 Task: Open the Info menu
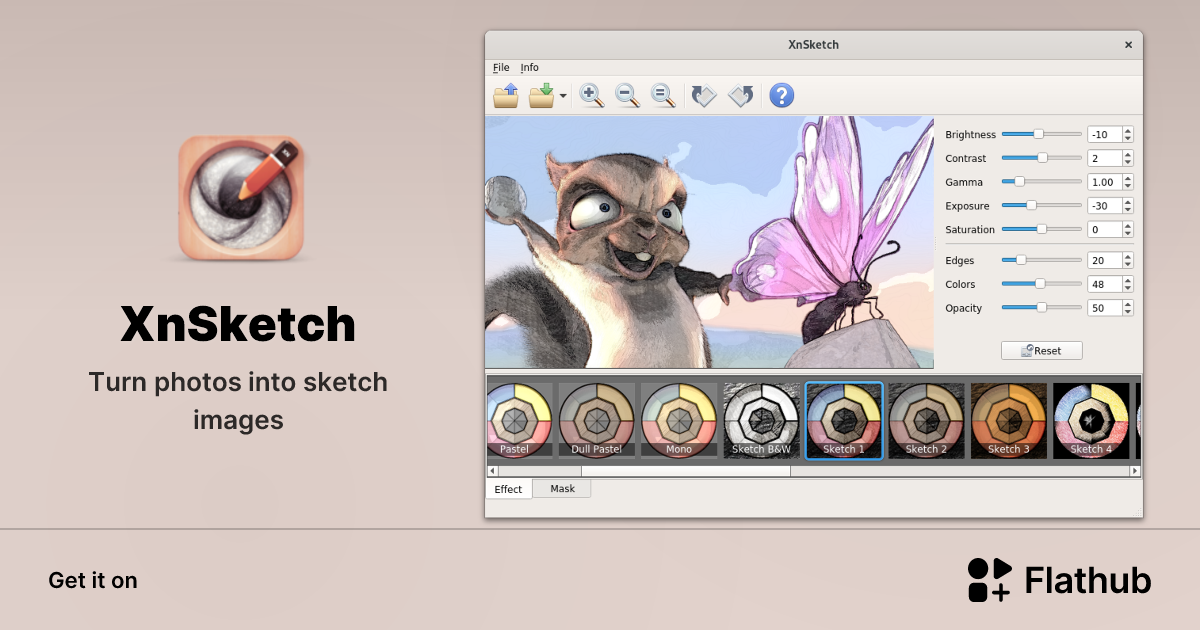530,67
